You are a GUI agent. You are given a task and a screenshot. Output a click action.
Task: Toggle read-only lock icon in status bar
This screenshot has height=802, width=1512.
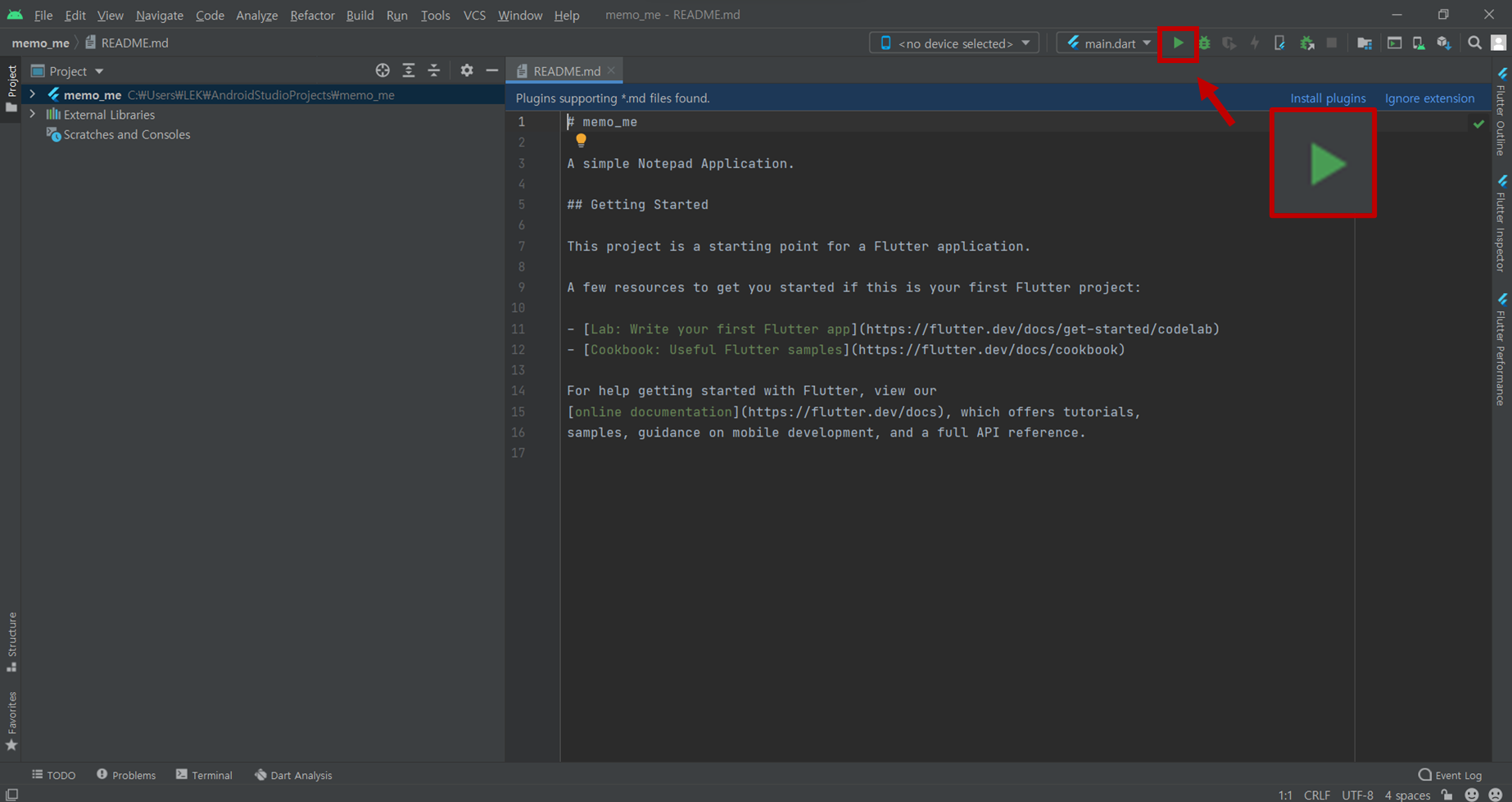click(1447, 795)
